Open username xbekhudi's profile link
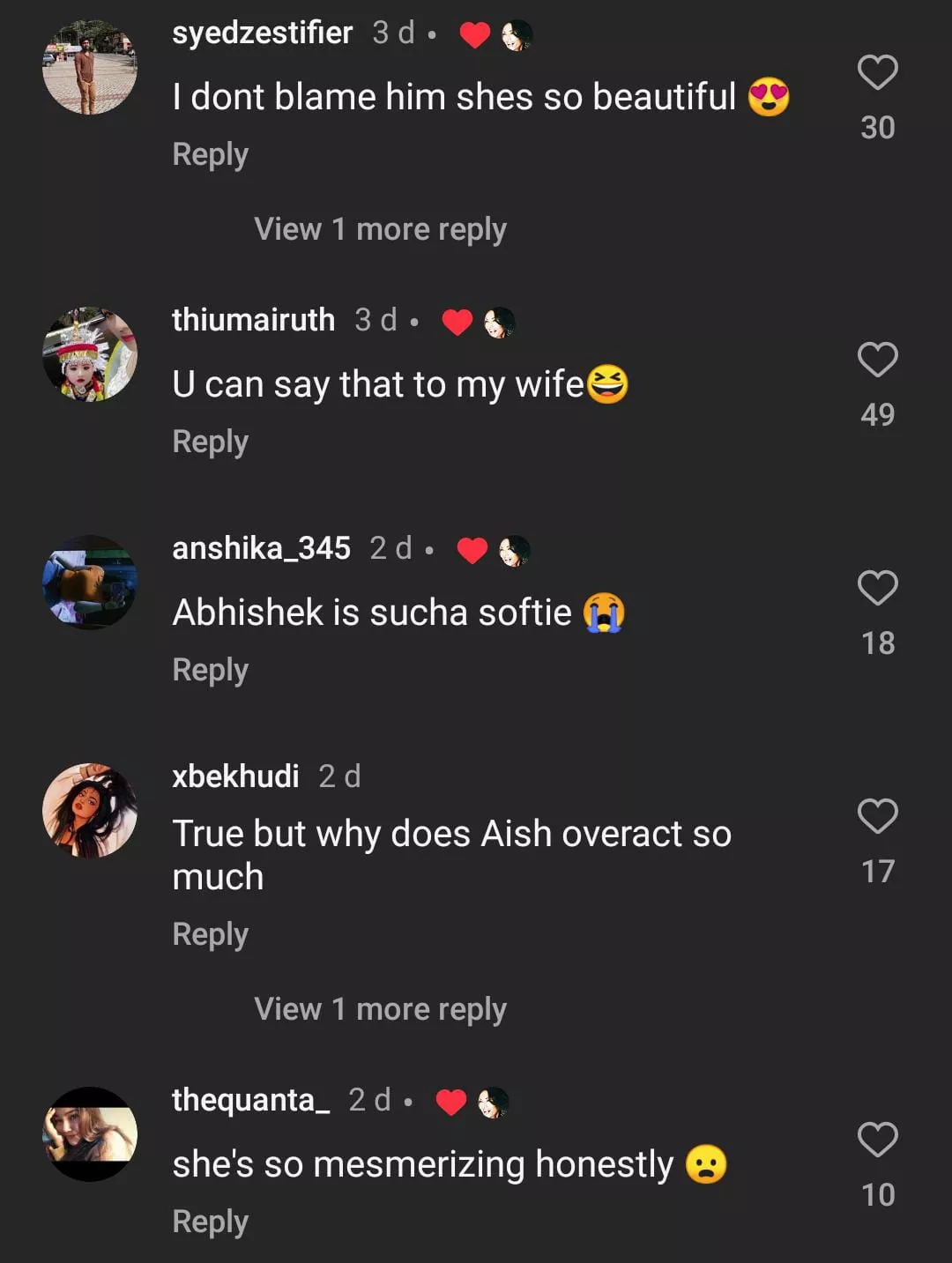The height and width of the screenshot is (1263, 952). click(x=235, y=776)
